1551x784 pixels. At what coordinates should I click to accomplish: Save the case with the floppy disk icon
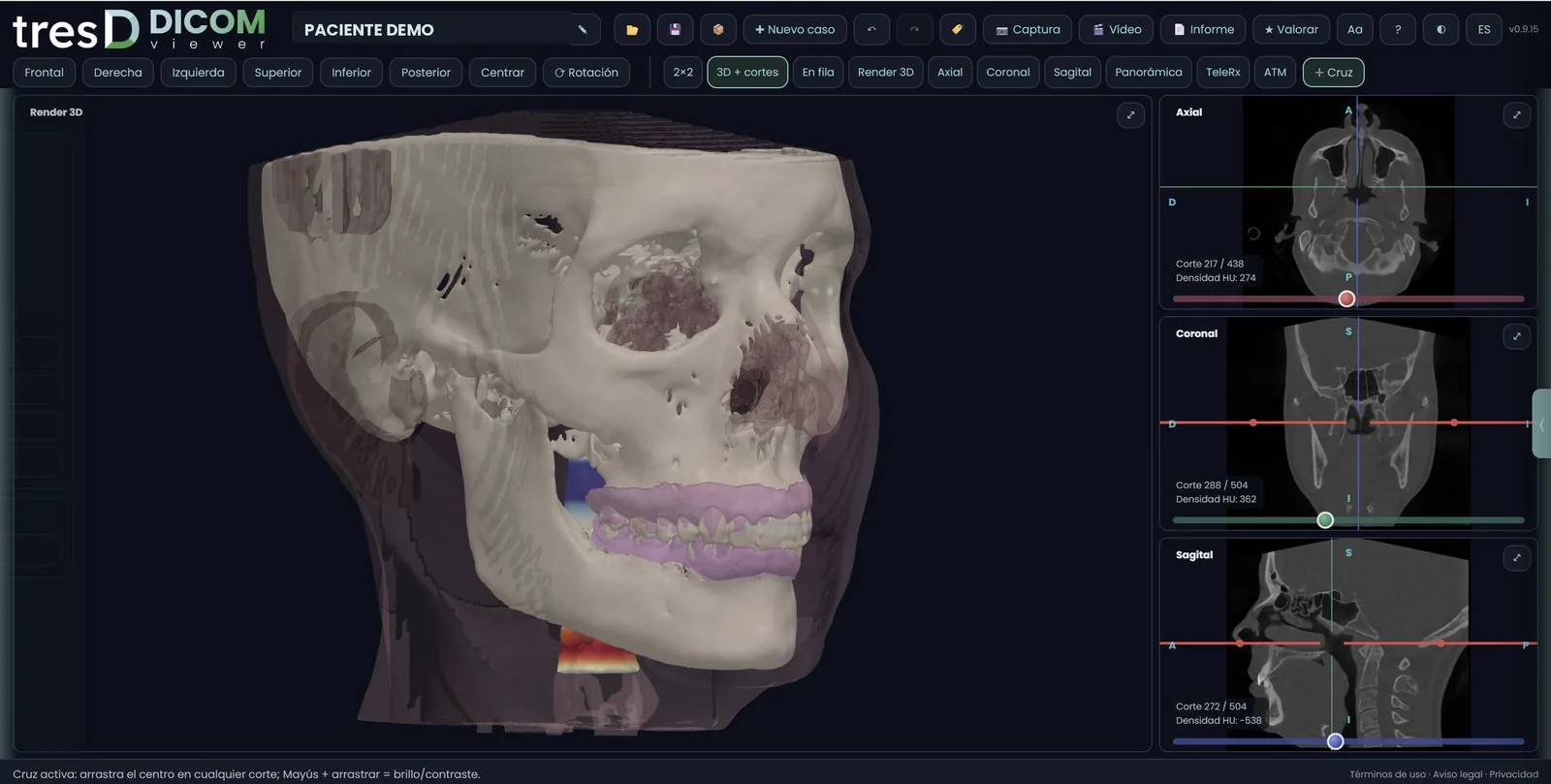(x=675, y=29)
